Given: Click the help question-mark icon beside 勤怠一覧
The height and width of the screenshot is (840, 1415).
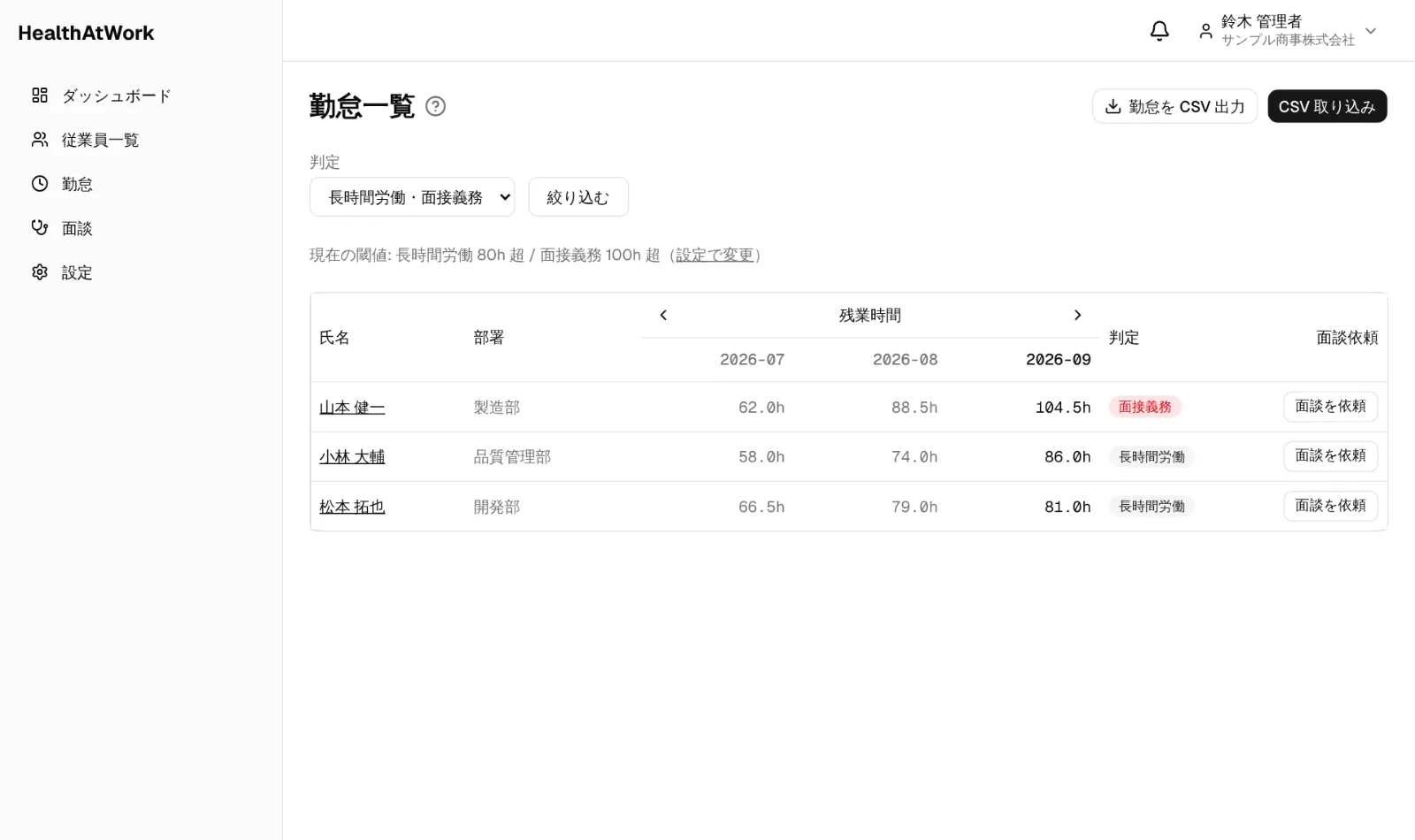Looking at the screenshot, I should click(435, 106).
